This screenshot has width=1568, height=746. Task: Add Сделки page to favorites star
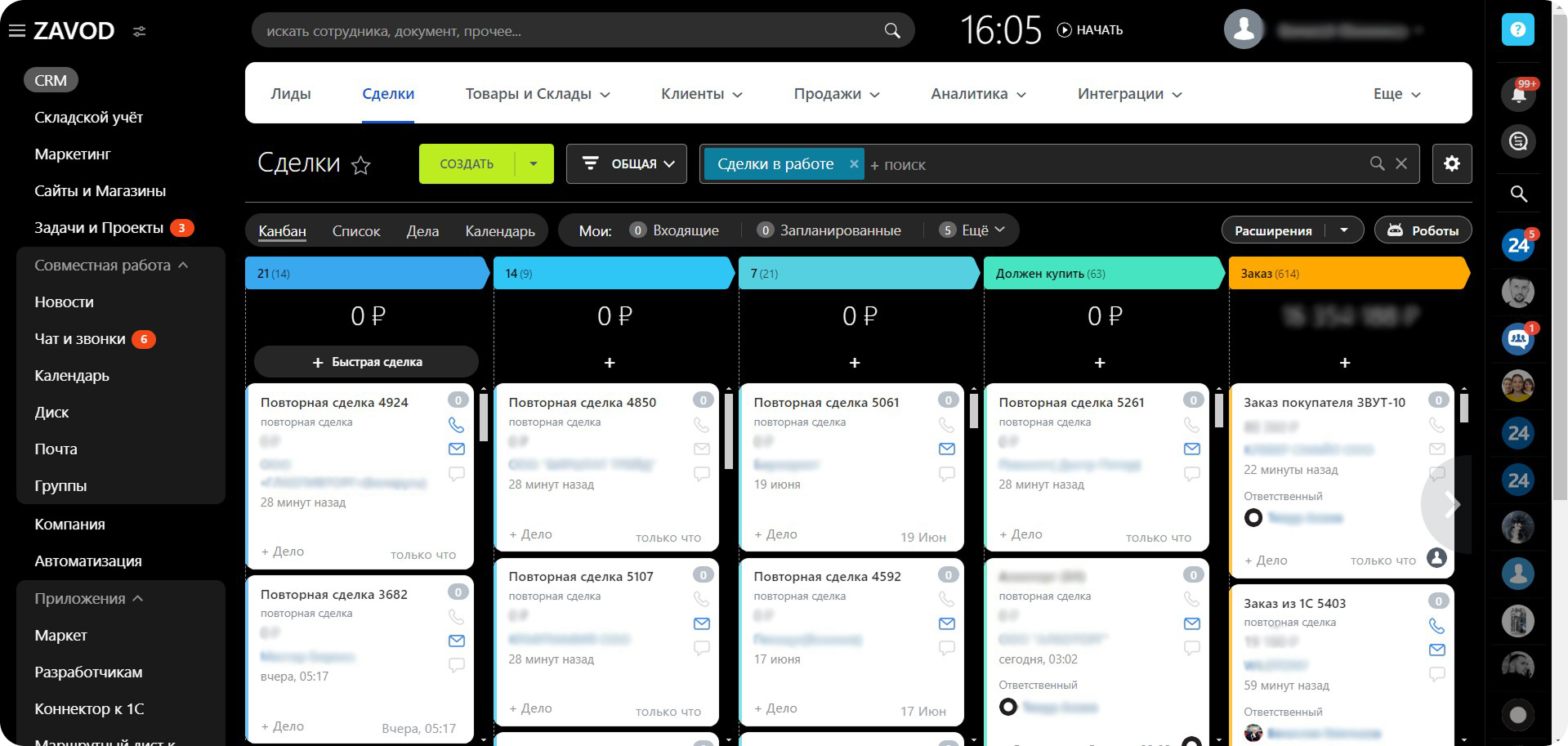[x=360, y=166]
